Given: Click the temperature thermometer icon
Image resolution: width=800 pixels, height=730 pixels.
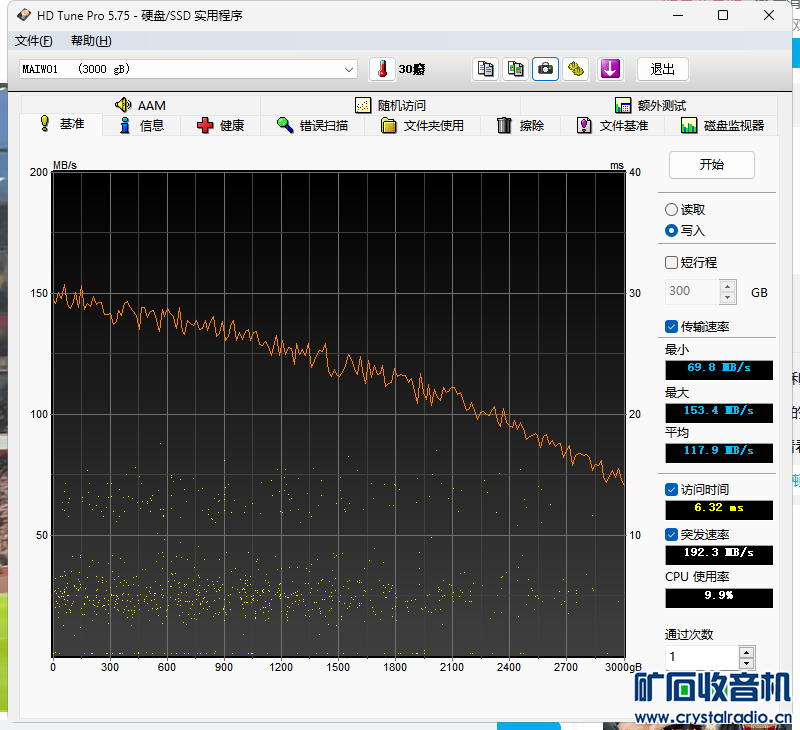Looking at the screenshot, I should click(382, 69).
